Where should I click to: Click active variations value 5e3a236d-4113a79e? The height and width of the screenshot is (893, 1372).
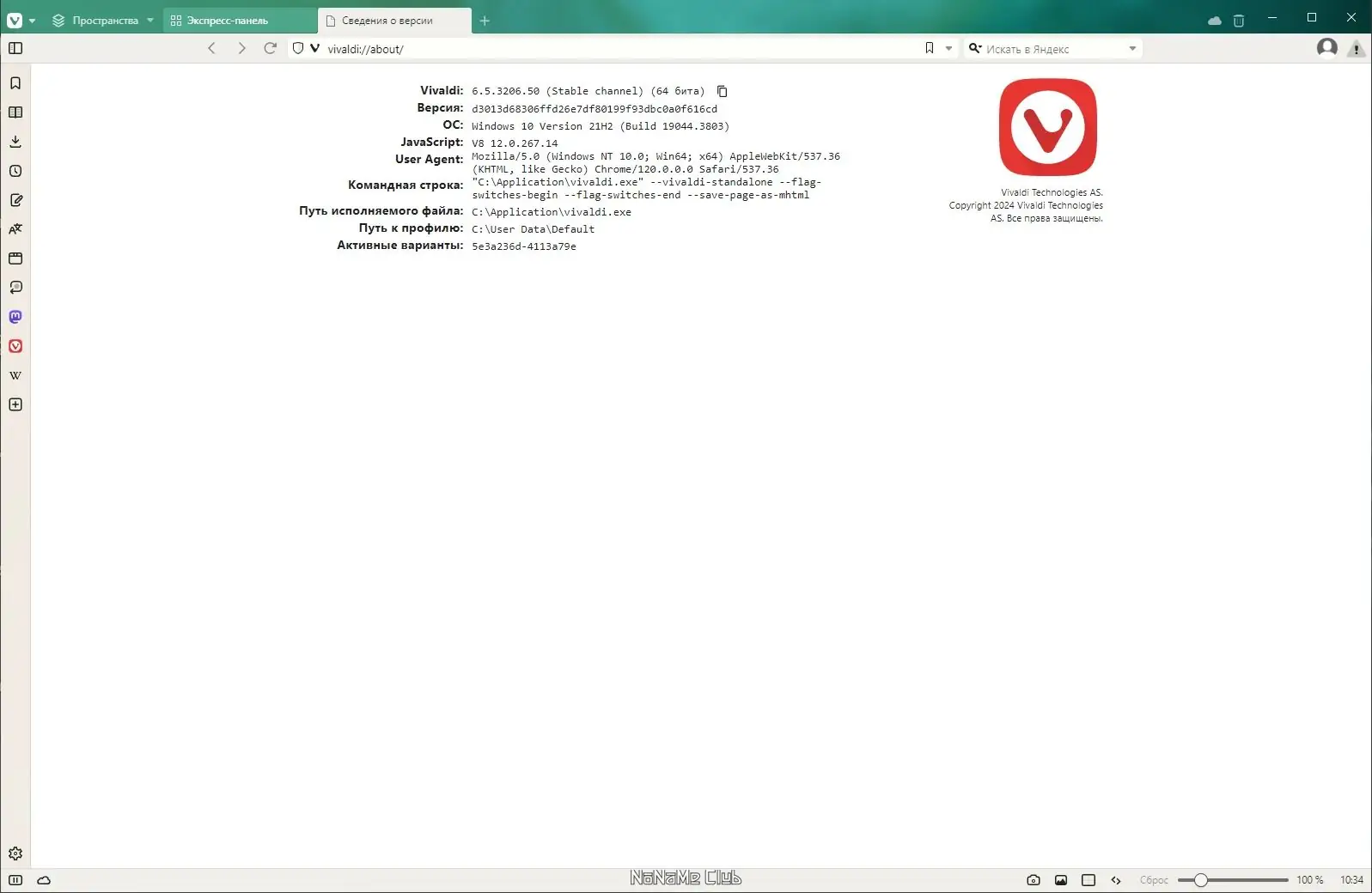click(x=524, y=246)
